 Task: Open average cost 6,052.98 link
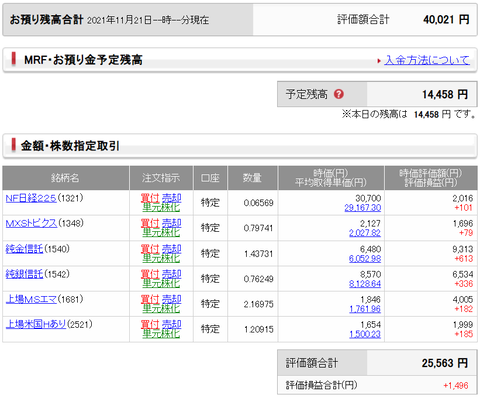365,259
